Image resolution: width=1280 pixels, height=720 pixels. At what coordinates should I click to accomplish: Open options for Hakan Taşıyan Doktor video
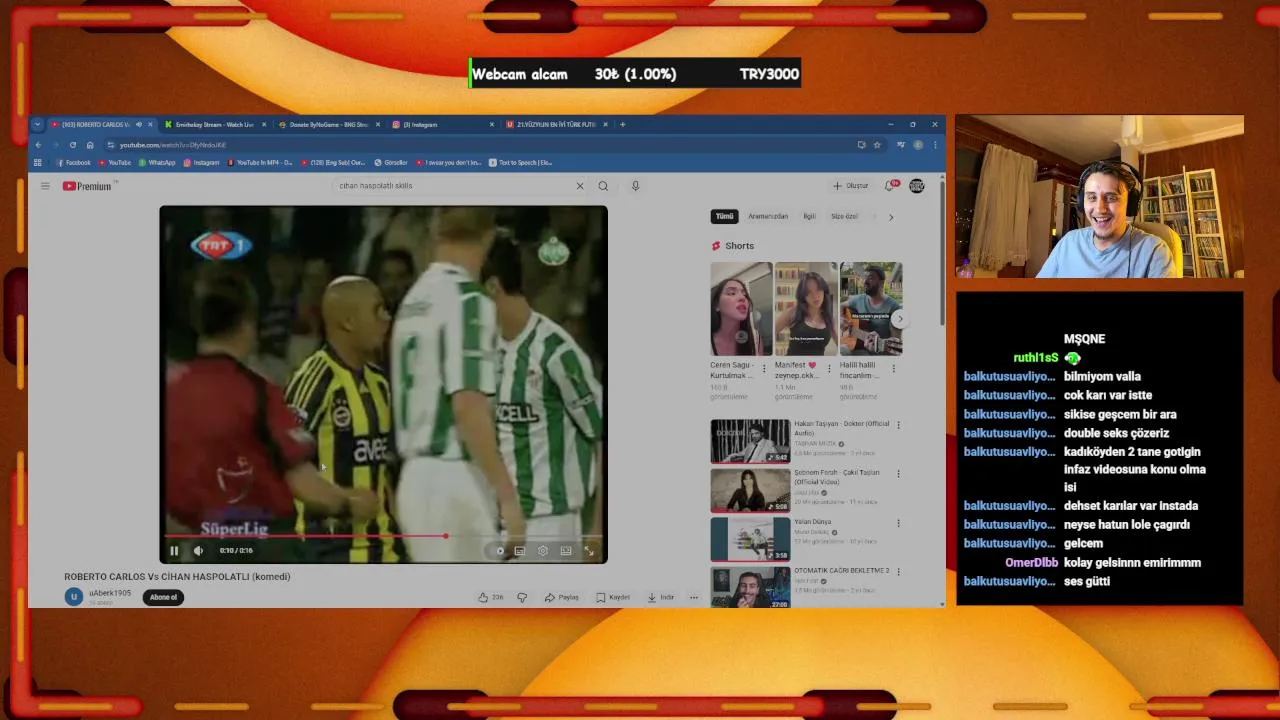pos(898,425)
